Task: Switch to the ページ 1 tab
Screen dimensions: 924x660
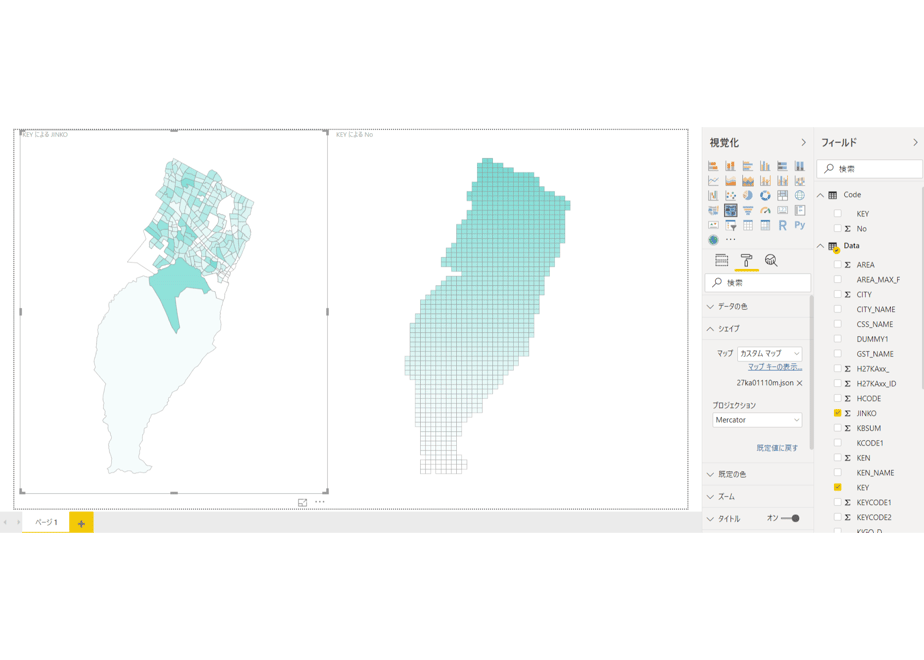Action: (46, 522)
